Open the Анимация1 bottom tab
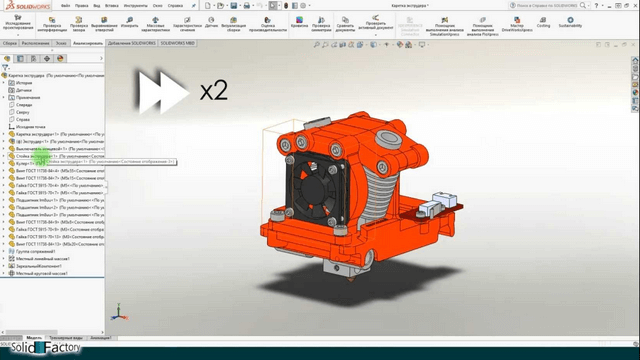 (100, 338)
